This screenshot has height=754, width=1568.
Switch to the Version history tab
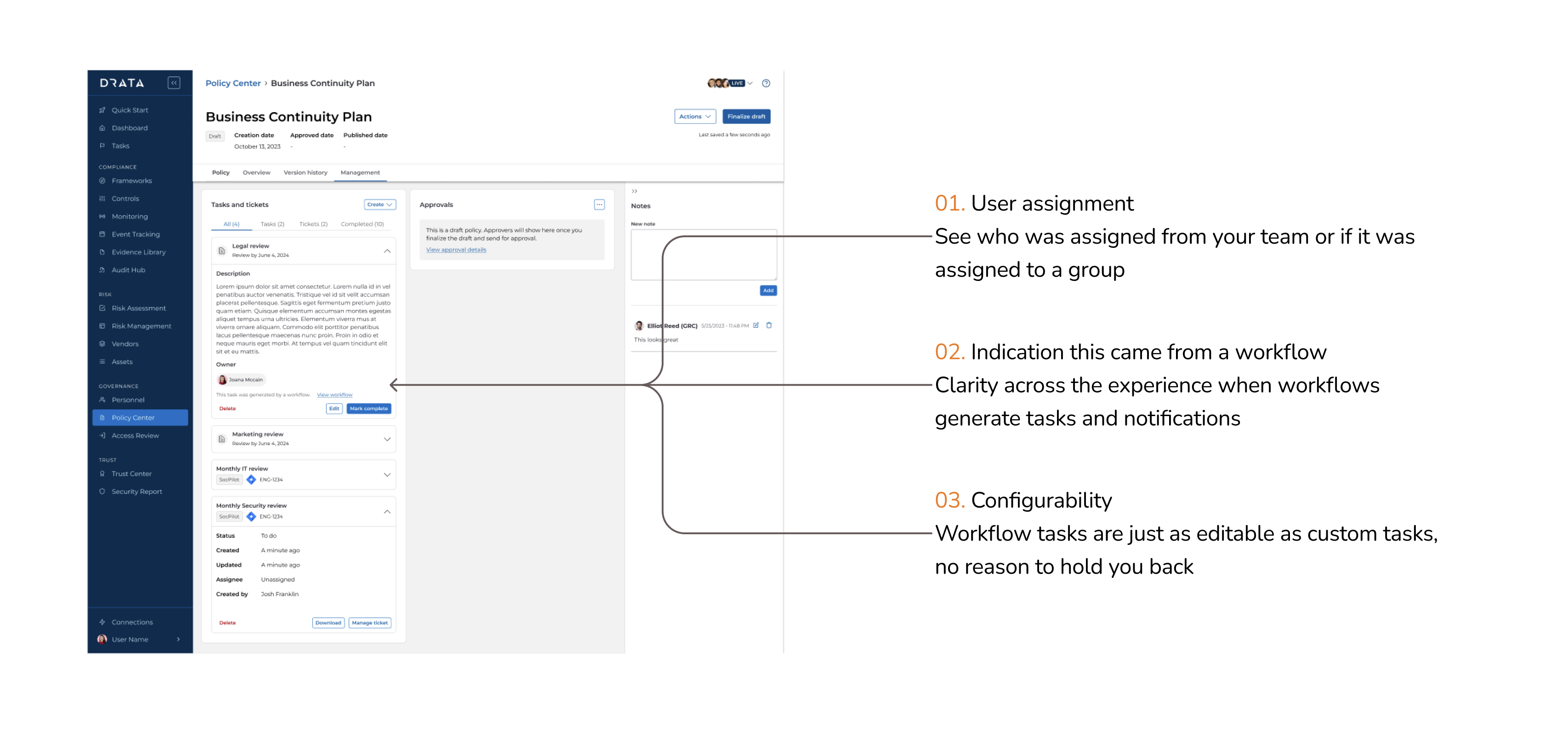coord(306,172)
